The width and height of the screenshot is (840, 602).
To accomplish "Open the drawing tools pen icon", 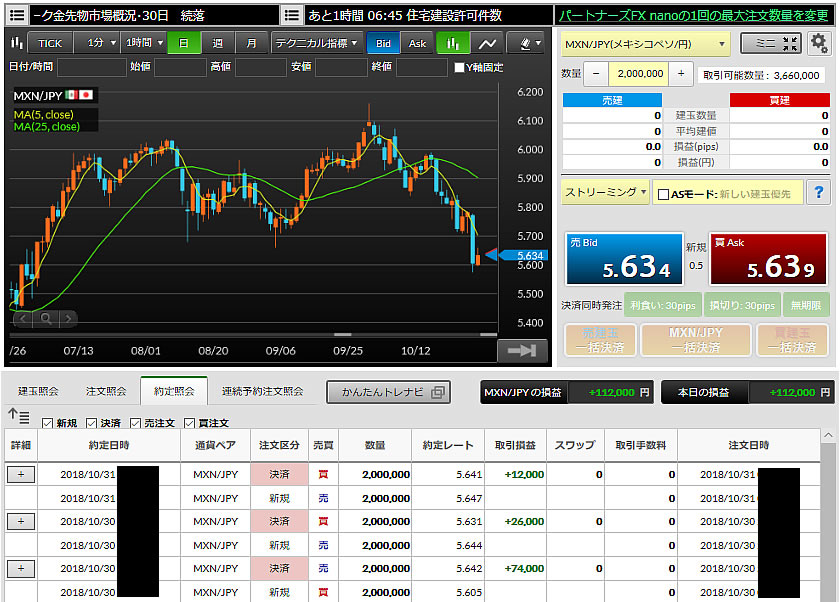I will [x=526, y=43].
